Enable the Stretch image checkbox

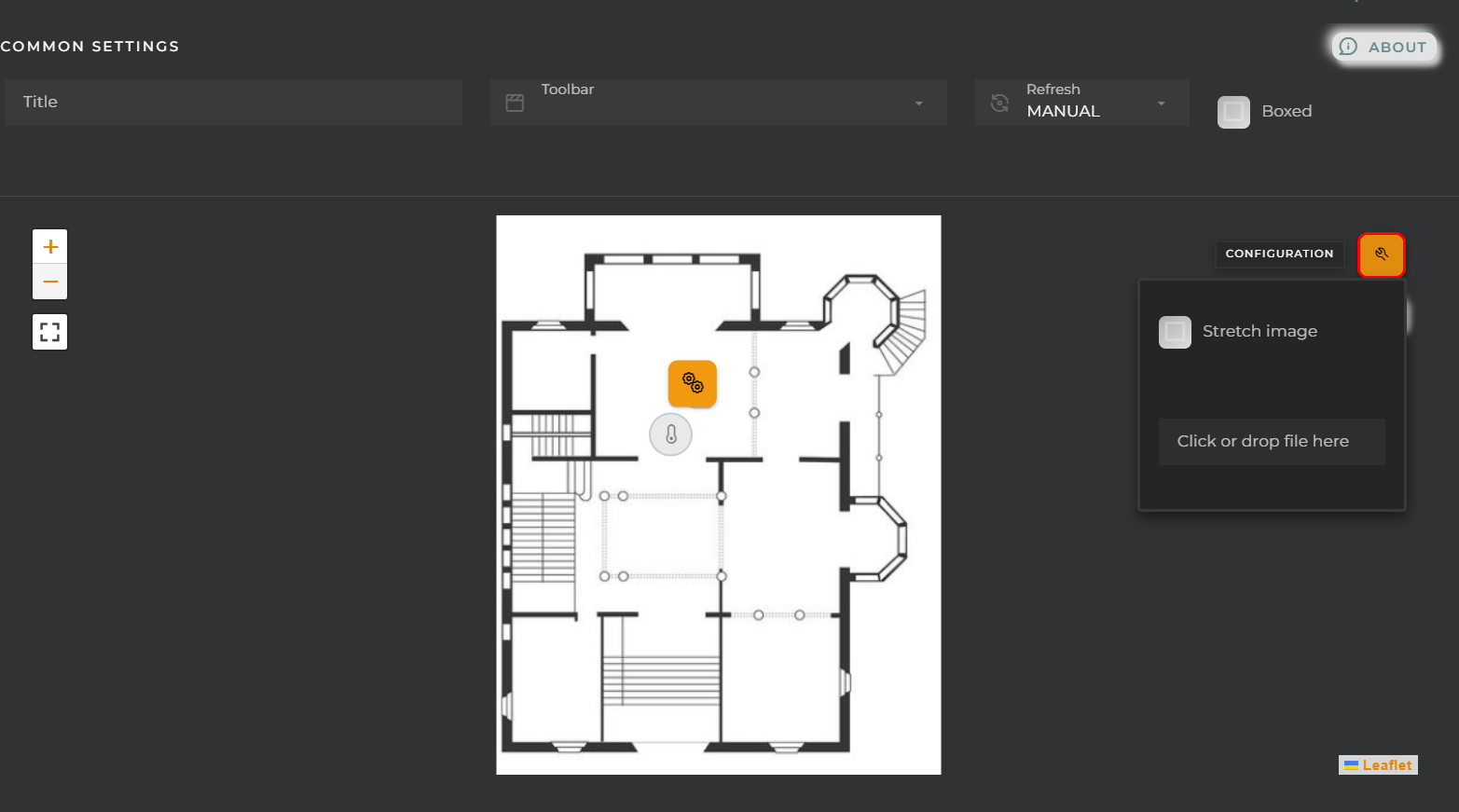click(1175, 332)
